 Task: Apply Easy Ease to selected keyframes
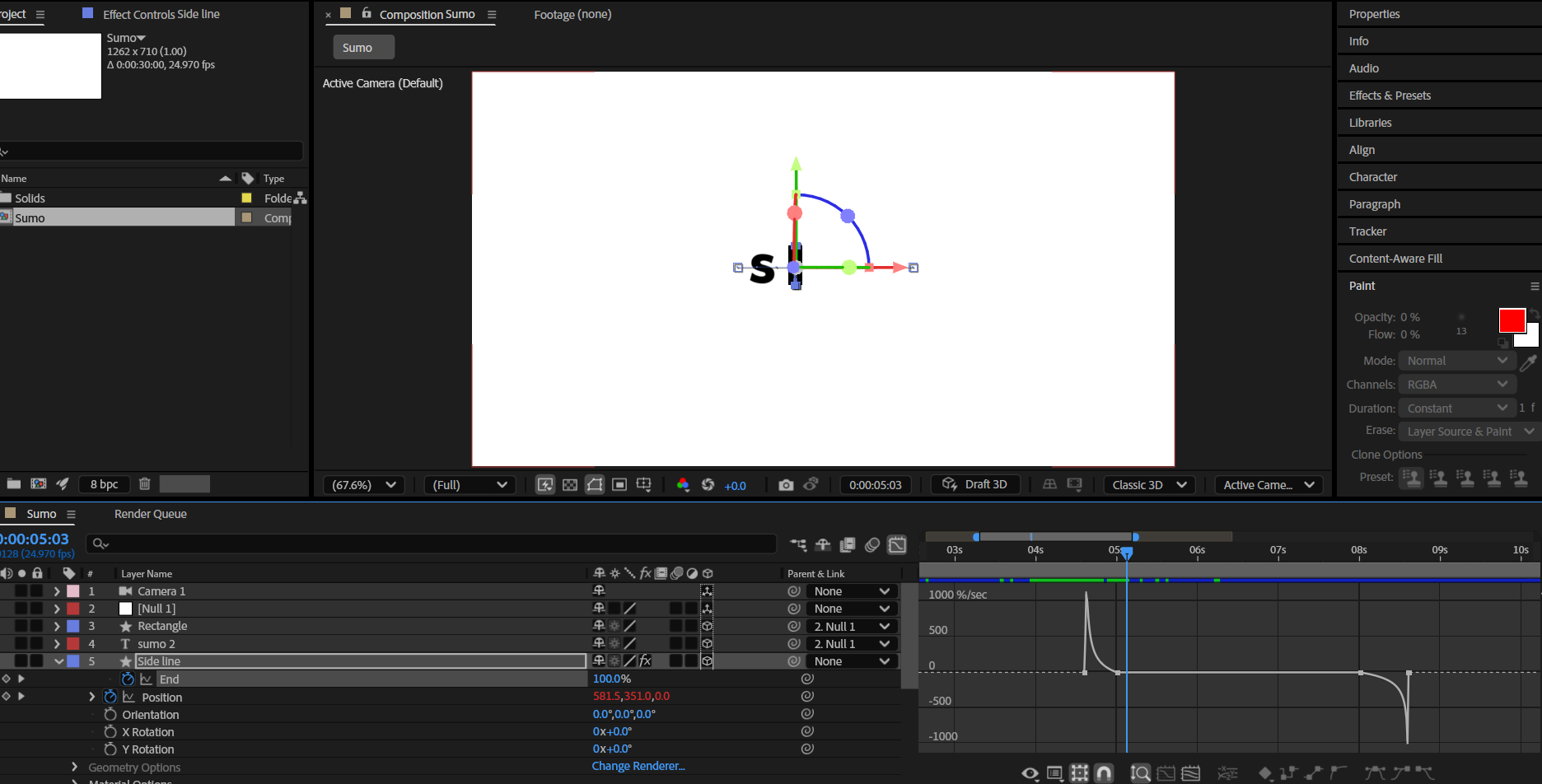(1375, 772)
